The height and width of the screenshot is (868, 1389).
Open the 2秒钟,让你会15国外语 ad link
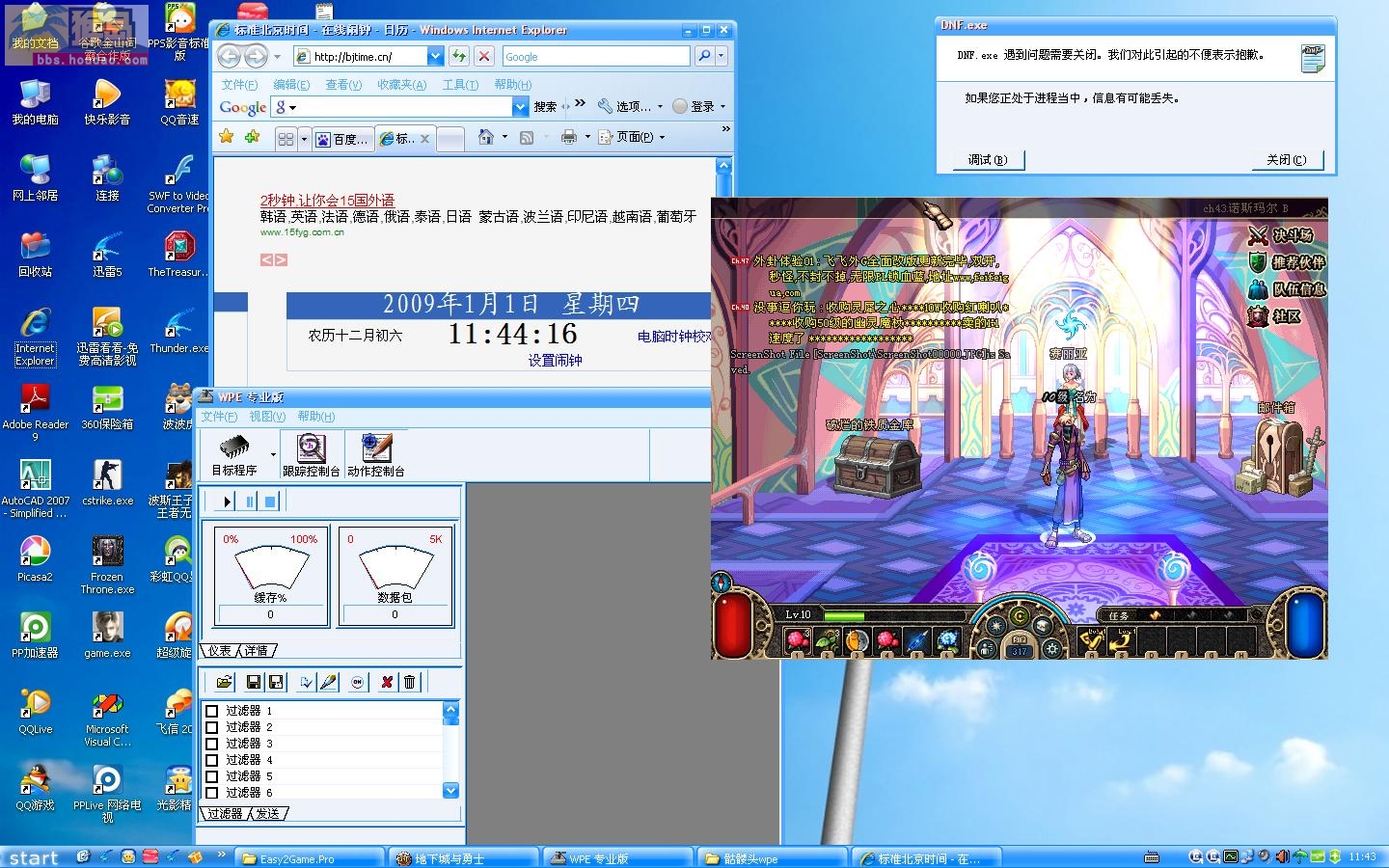click(x=327, y=201)
